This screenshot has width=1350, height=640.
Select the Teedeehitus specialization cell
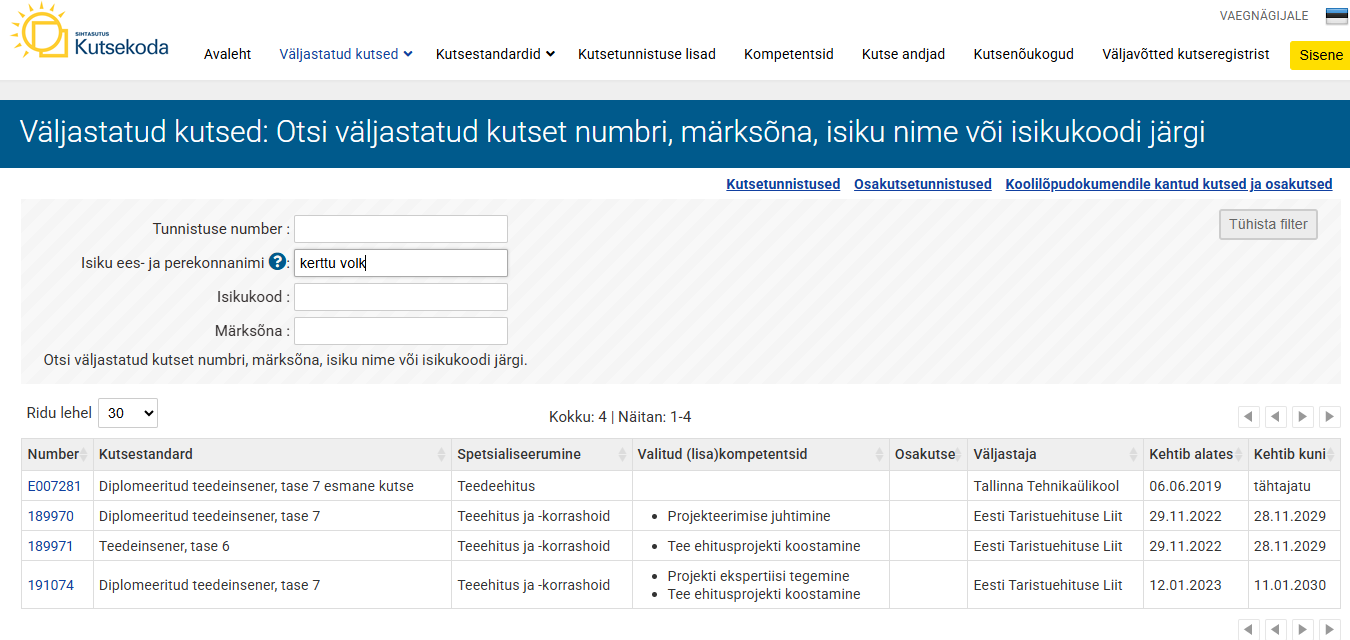pyautogui.click(x=541, y=486)
